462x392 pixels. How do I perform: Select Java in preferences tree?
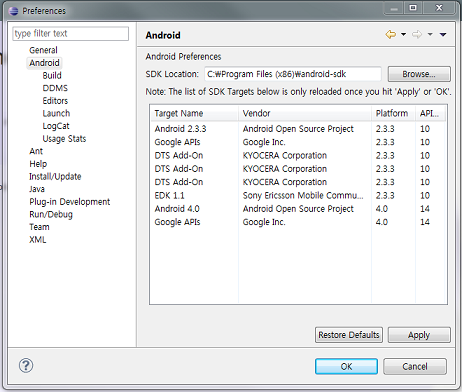click(x=37, y=189)
